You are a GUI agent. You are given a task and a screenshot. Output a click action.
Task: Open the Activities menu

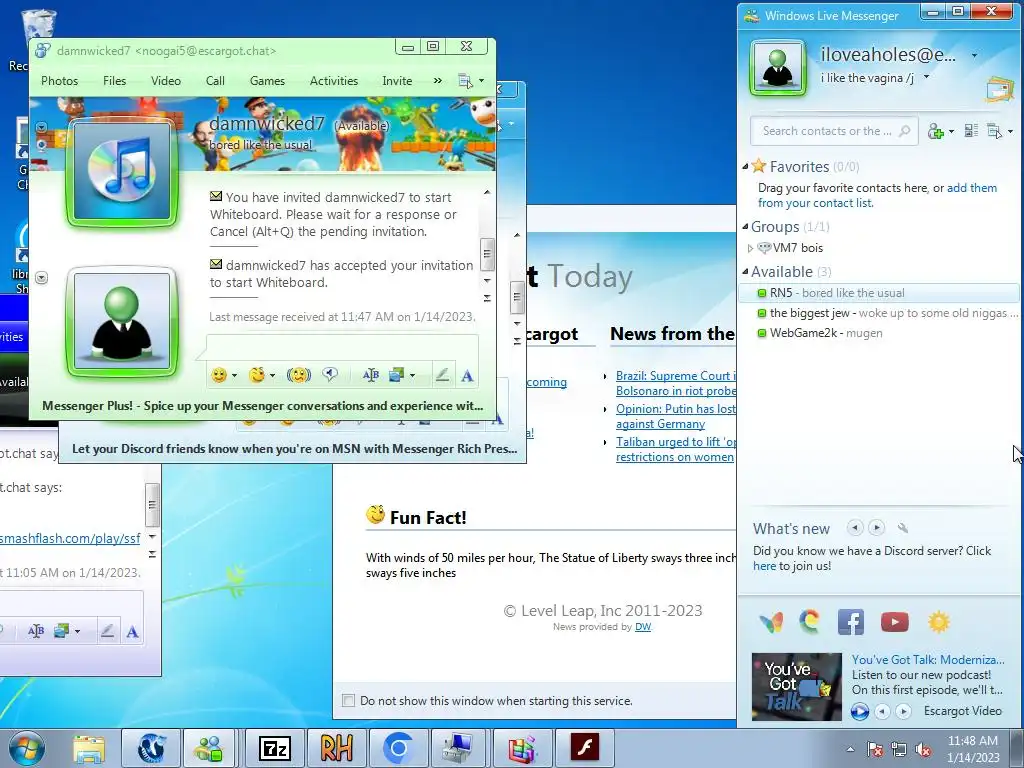(x=334, y=81)
